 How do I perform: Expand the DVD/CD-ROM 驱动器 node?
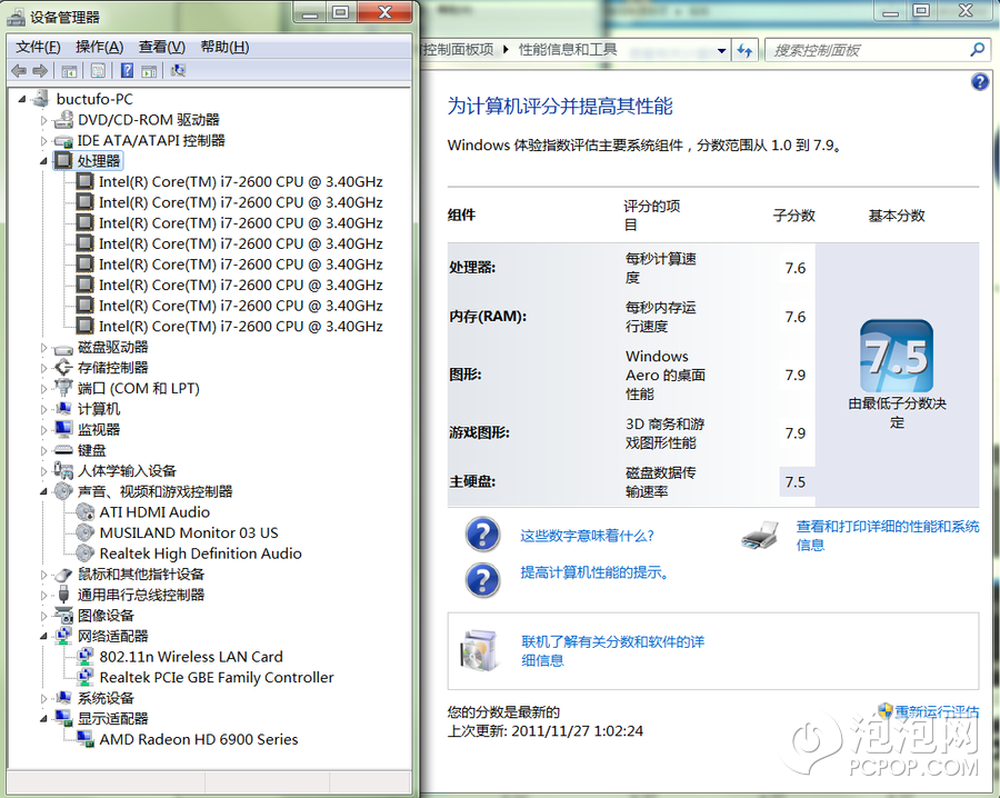point(44,120)
